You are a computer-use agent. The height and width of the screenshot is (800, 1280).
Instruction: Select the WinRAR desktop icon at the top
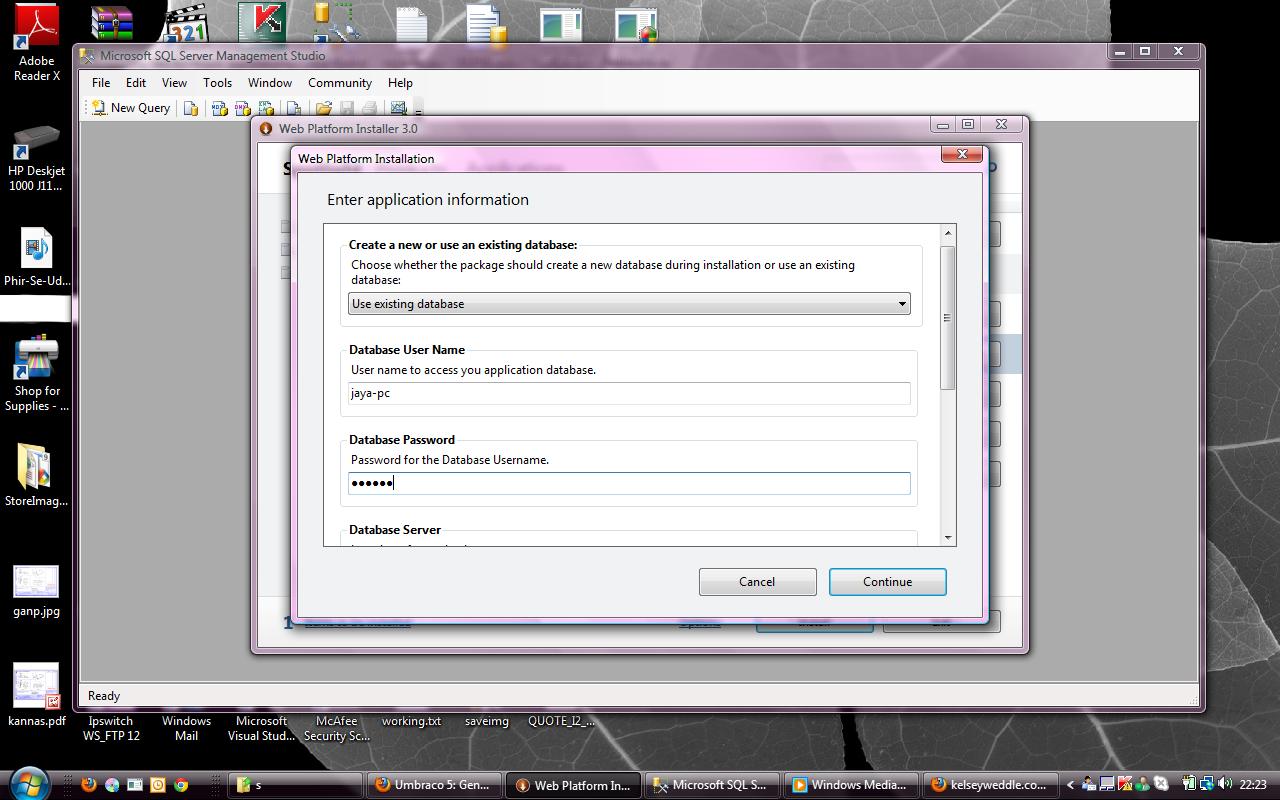click(x=111, y=24)
